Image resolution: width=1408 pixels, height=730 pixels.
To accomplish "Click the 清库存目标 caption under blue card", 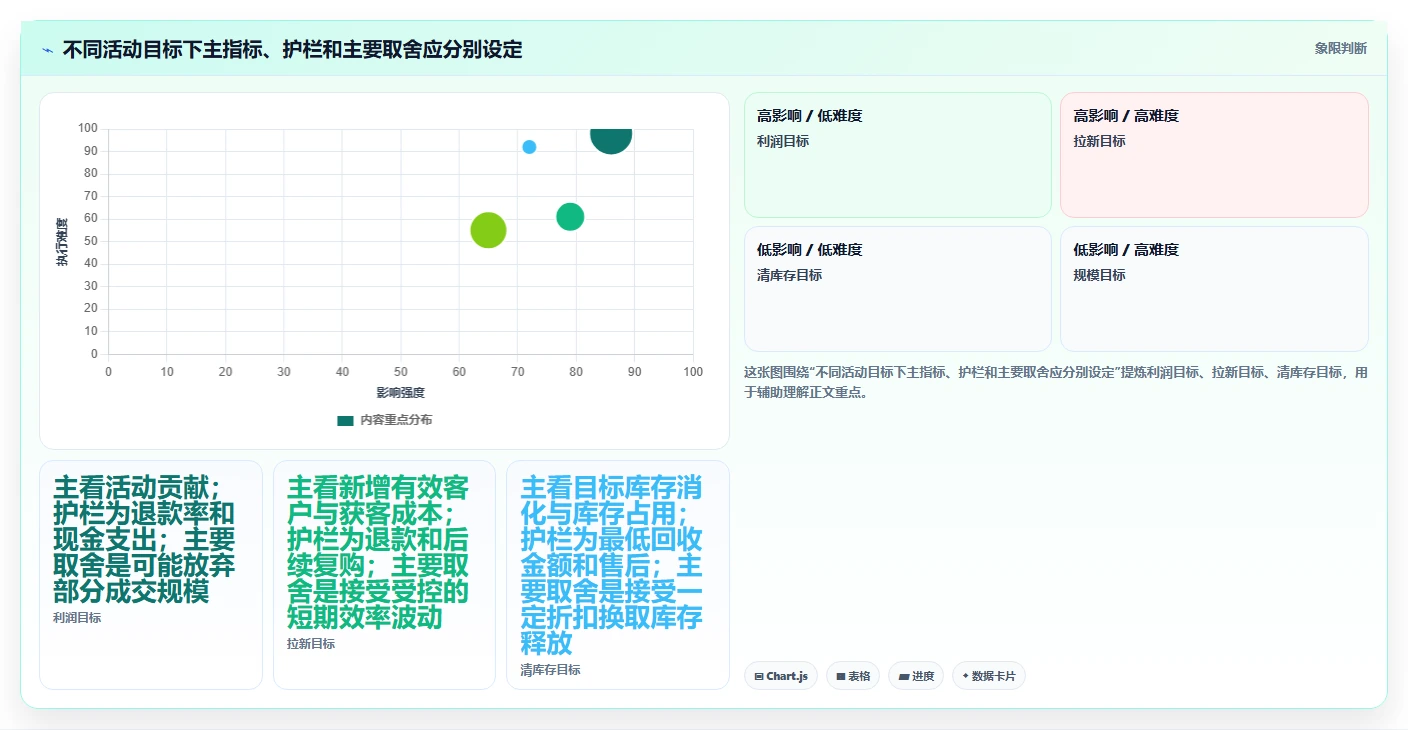I will (x=550, y=670).
